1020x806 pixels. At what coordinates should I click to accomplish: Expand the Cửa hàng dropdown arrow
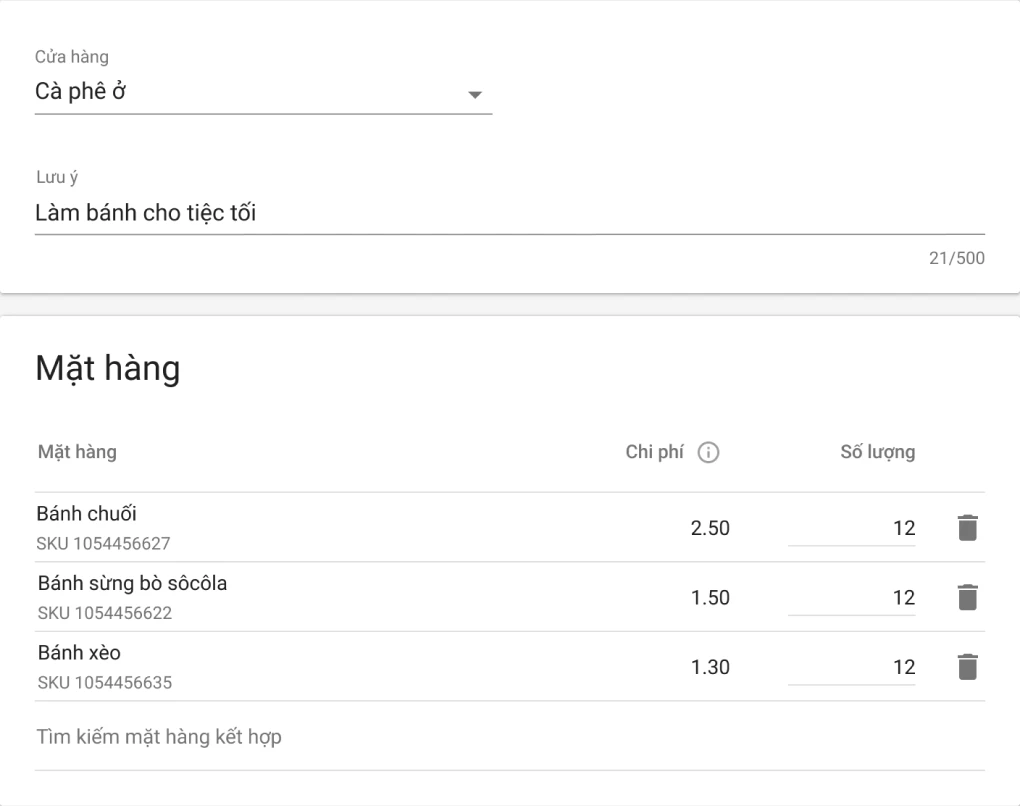pyautogui.click(x=475, y=95)
